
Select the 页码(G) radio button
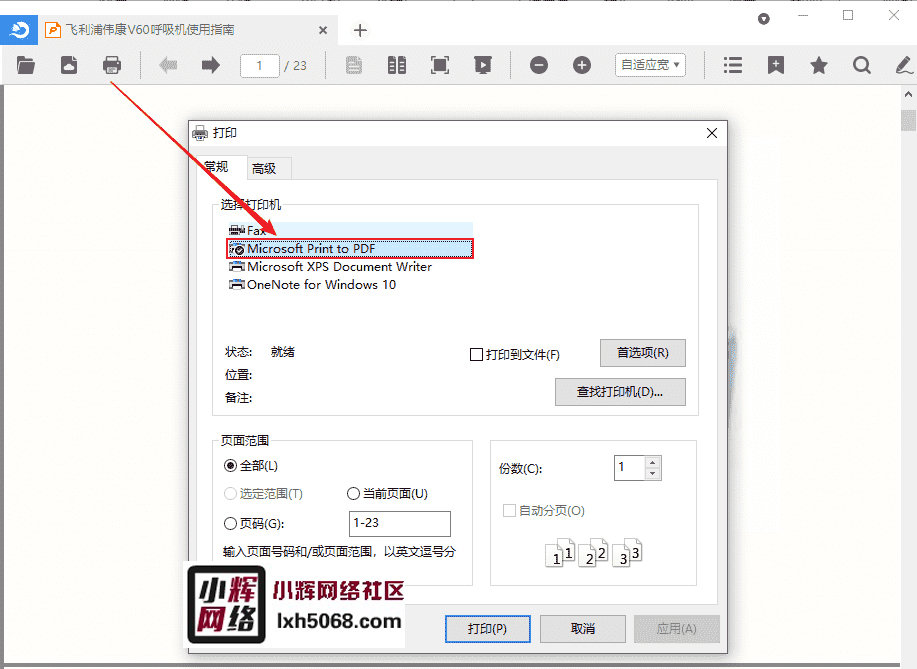click(x=230, y=523)
